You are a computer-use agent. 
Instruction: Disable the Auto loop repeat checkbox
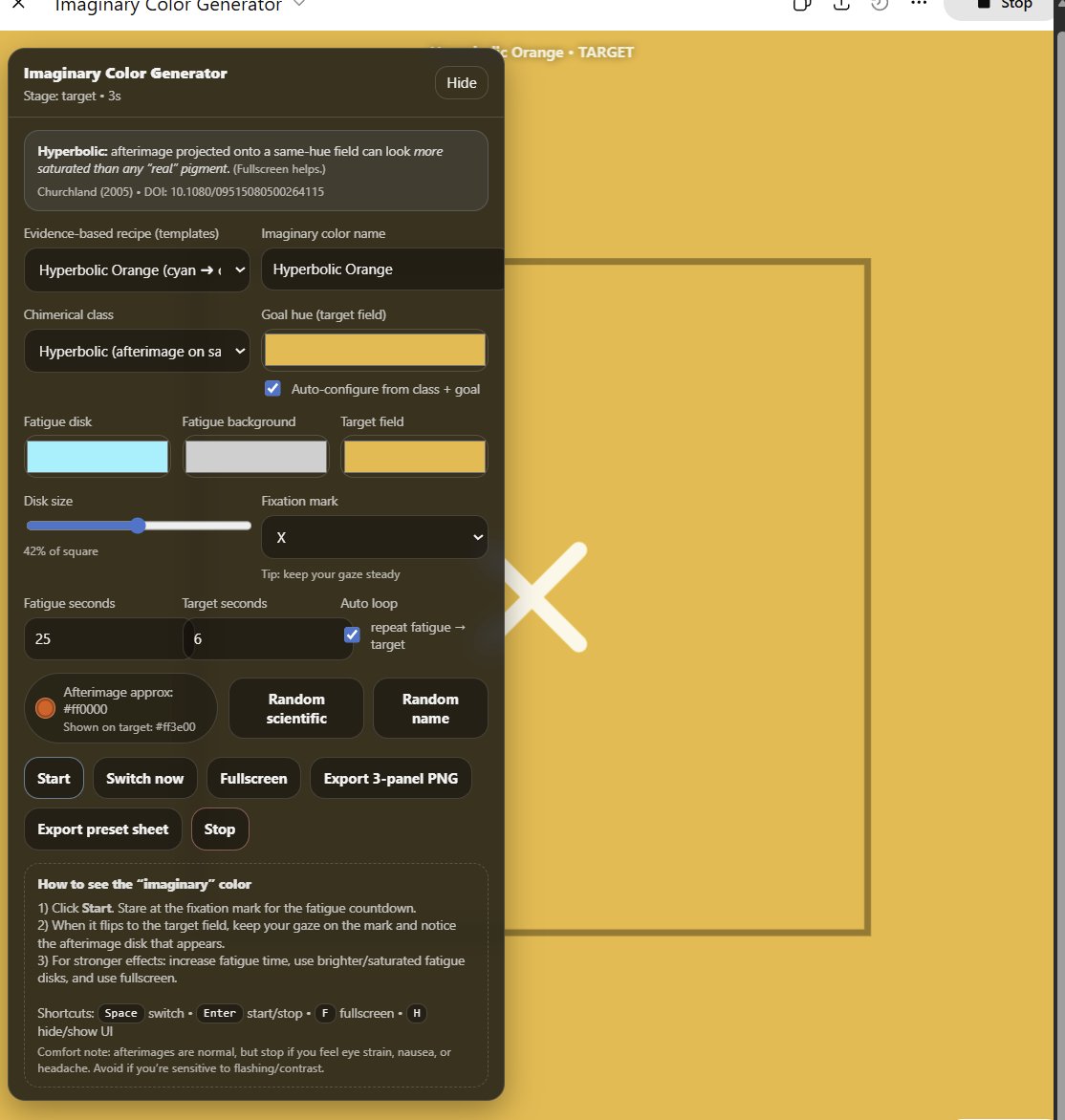(352, 635)
